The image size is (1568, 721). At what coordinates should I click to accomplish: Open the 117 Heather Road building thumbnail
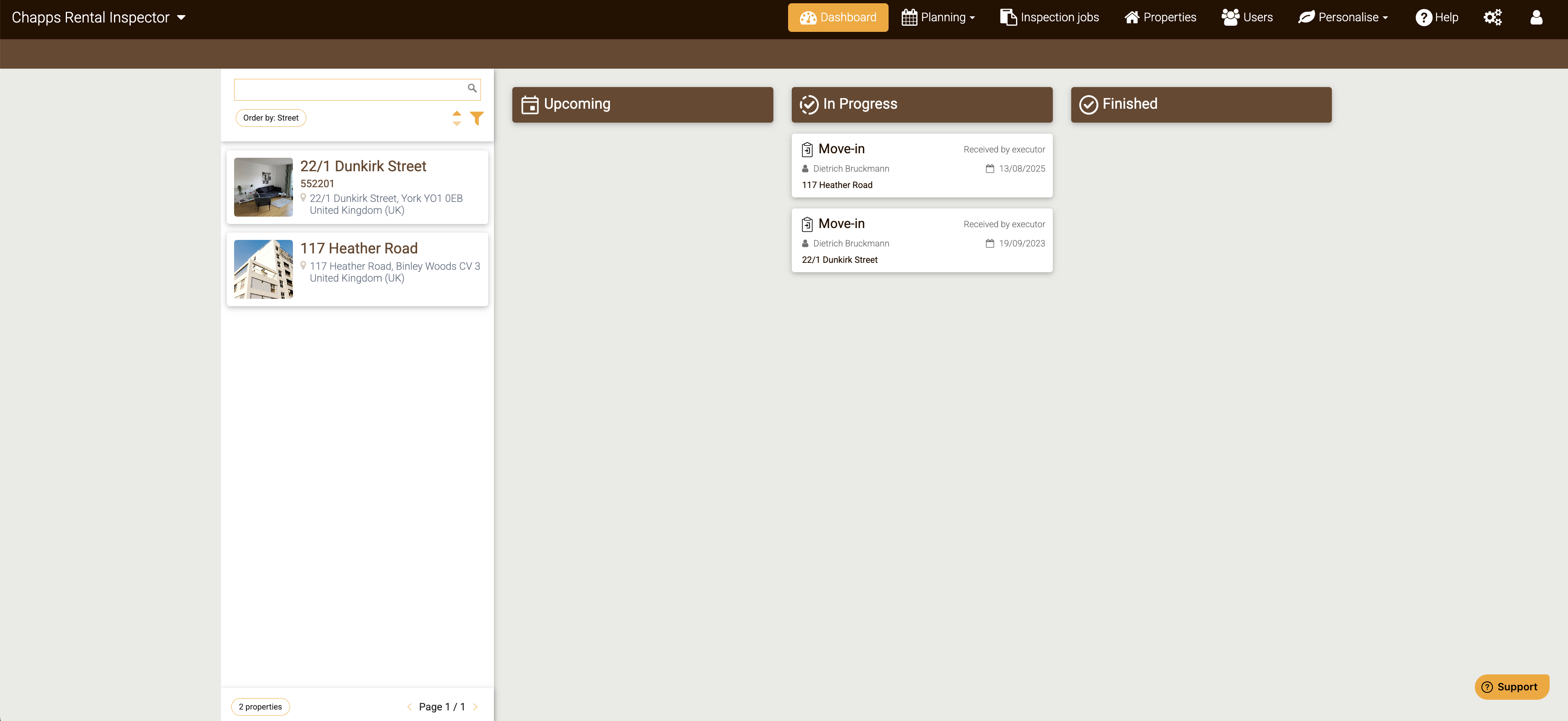[264, 269]
